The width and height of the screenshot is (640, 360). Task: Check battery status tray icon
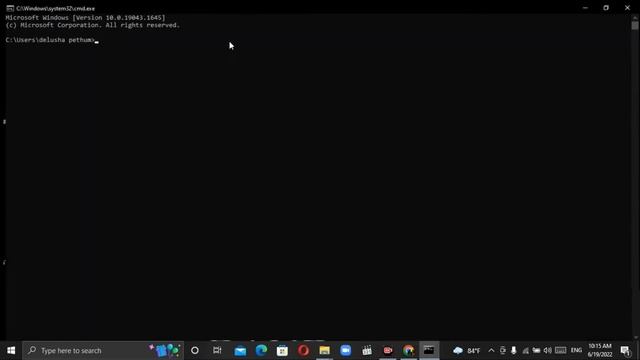536,351
